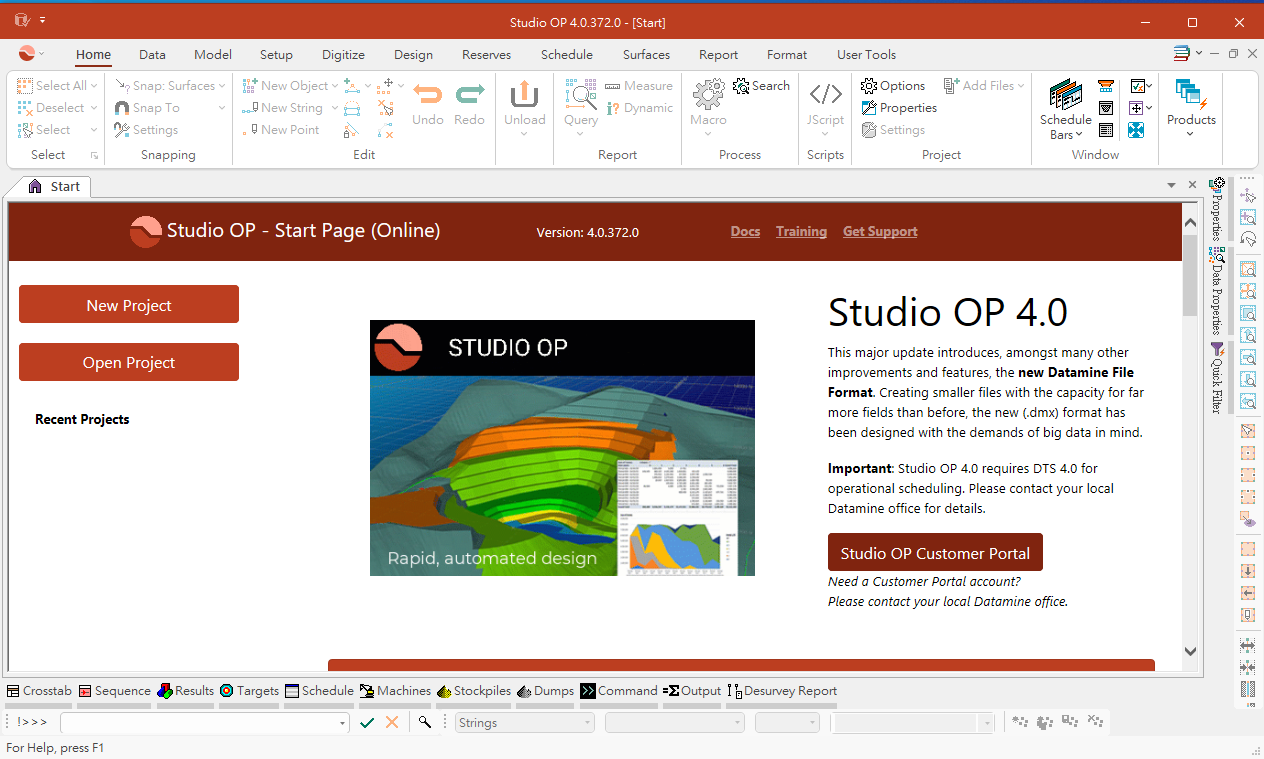Viewport: 1264px width, 759px height.
Task: Open the Output panel tab
Action: [692, 691]
